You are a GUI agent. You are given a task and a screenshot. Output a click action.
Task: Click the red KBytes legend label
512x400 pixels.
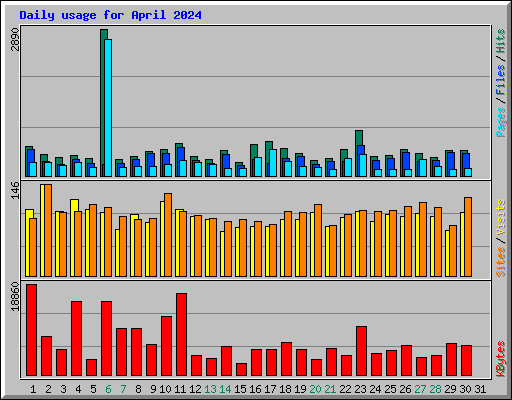[x=500, y=359]
